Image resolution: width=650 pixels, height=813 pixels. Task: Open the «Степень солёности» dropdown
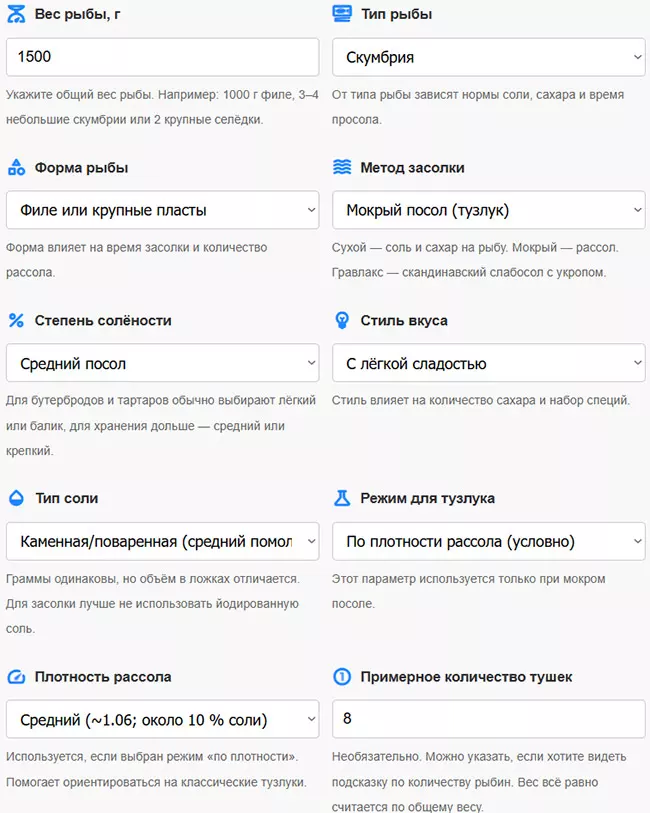(162, 364)
